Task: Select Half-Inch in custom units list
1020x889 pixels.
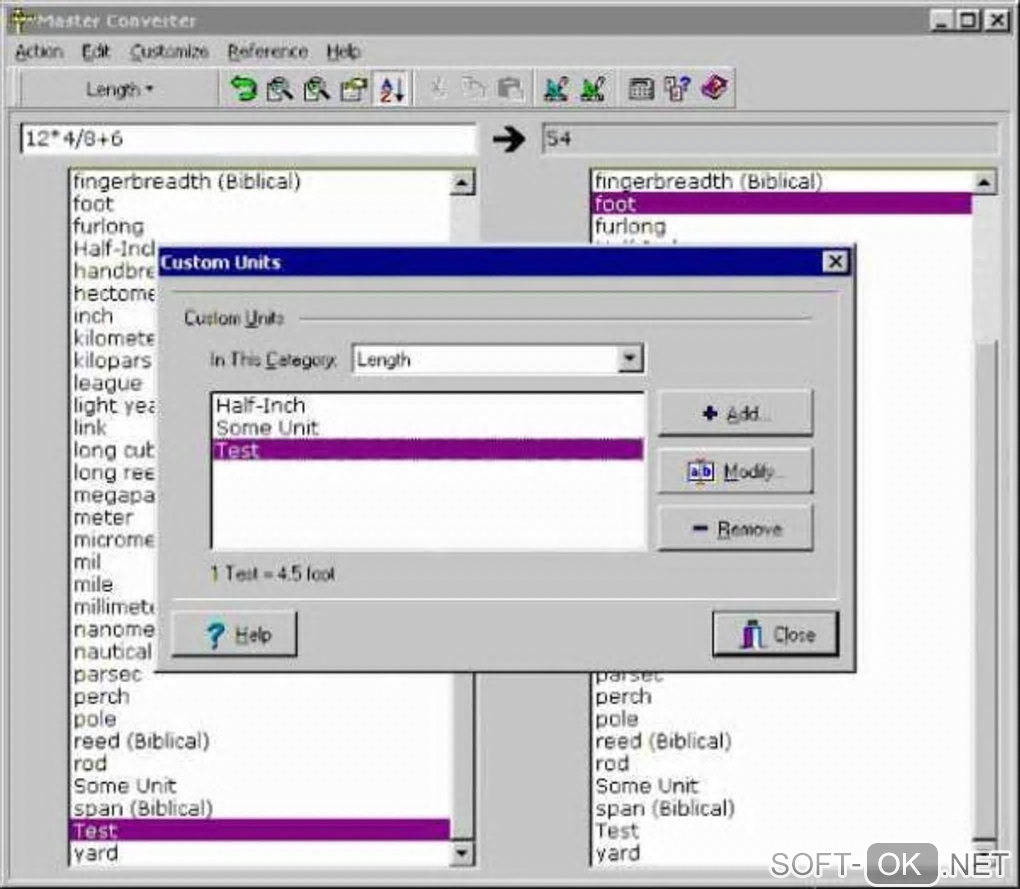Action: click(x=428, y=405)
